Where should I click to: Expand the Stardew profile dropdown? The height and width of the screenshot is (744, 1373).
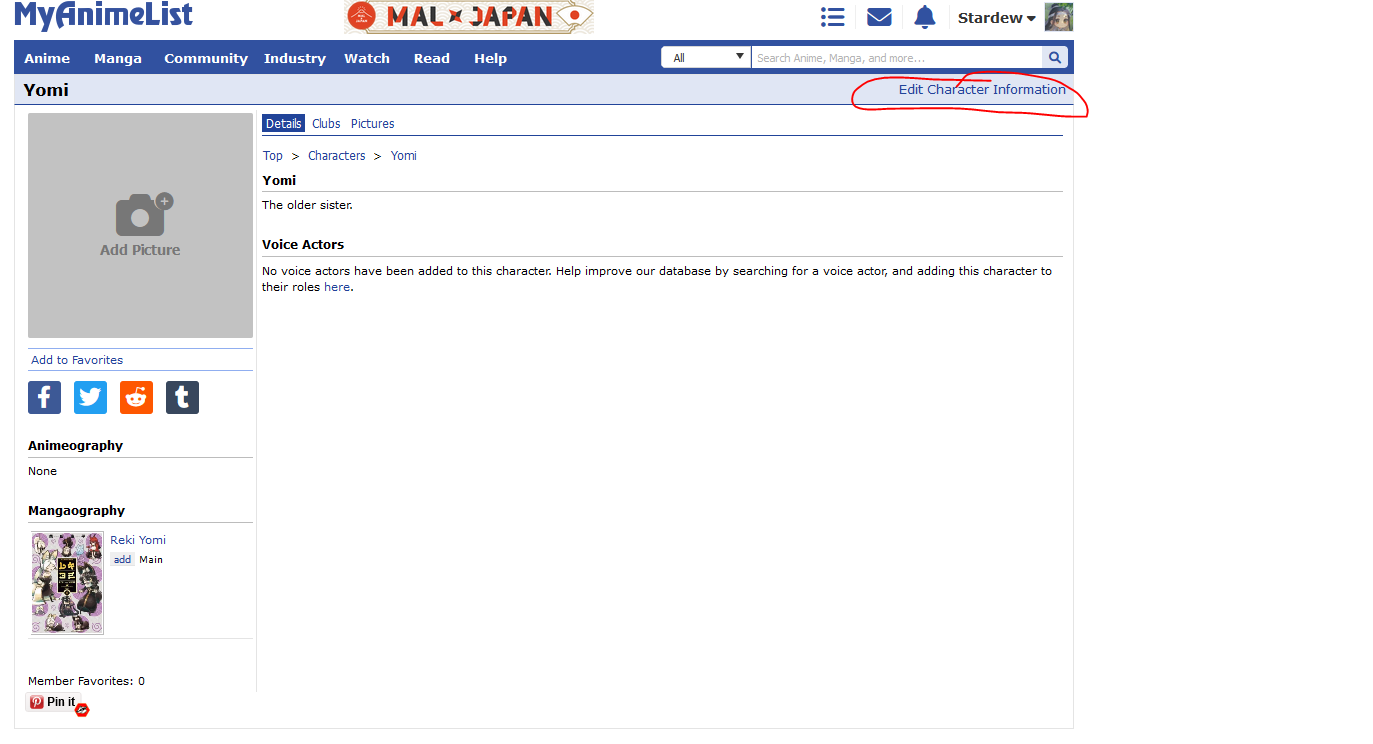[x=996, y=18]
